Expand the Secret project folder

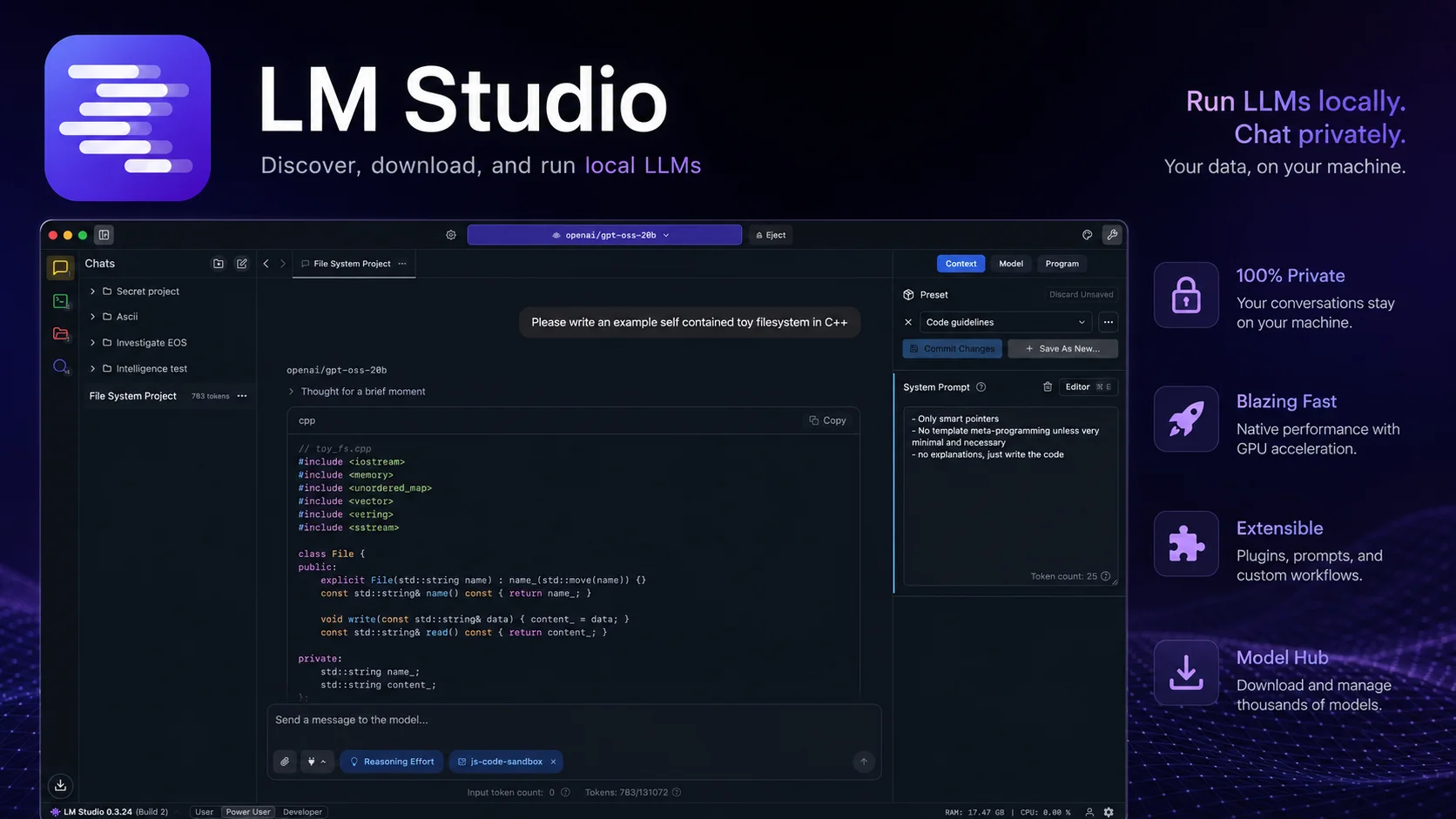(92, 292)
